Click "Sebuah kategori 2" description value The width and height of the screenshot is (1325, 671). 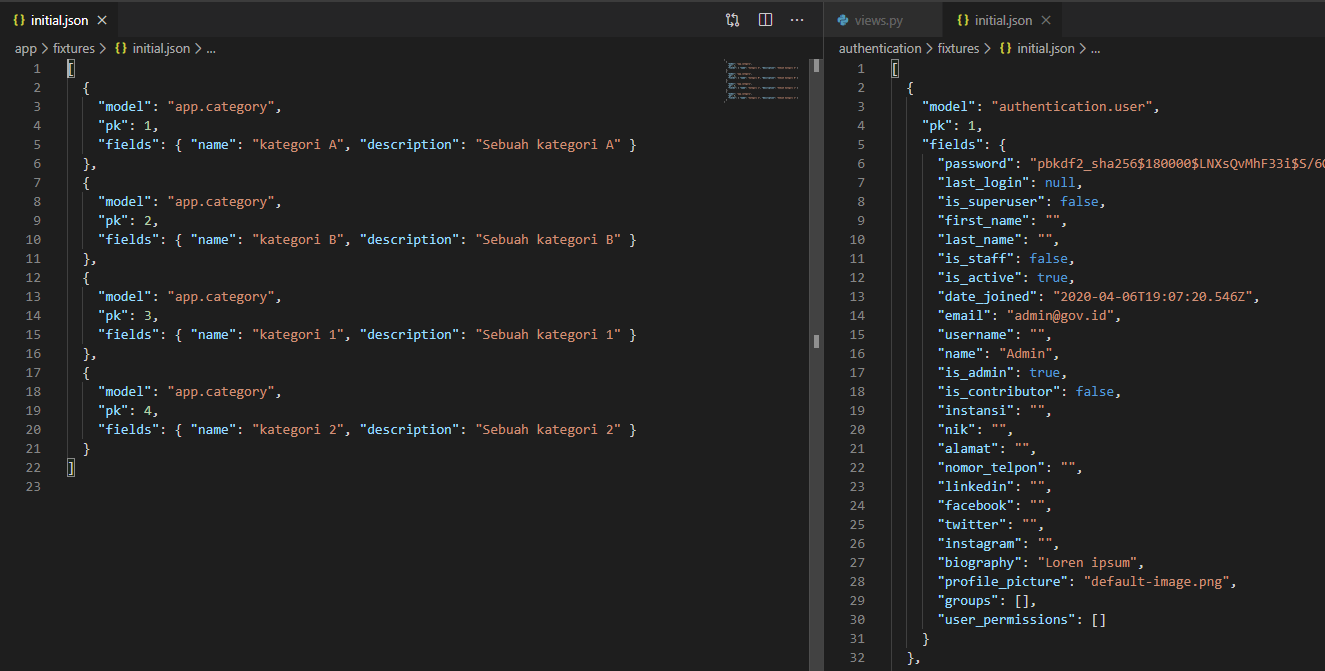pos(549,430)
